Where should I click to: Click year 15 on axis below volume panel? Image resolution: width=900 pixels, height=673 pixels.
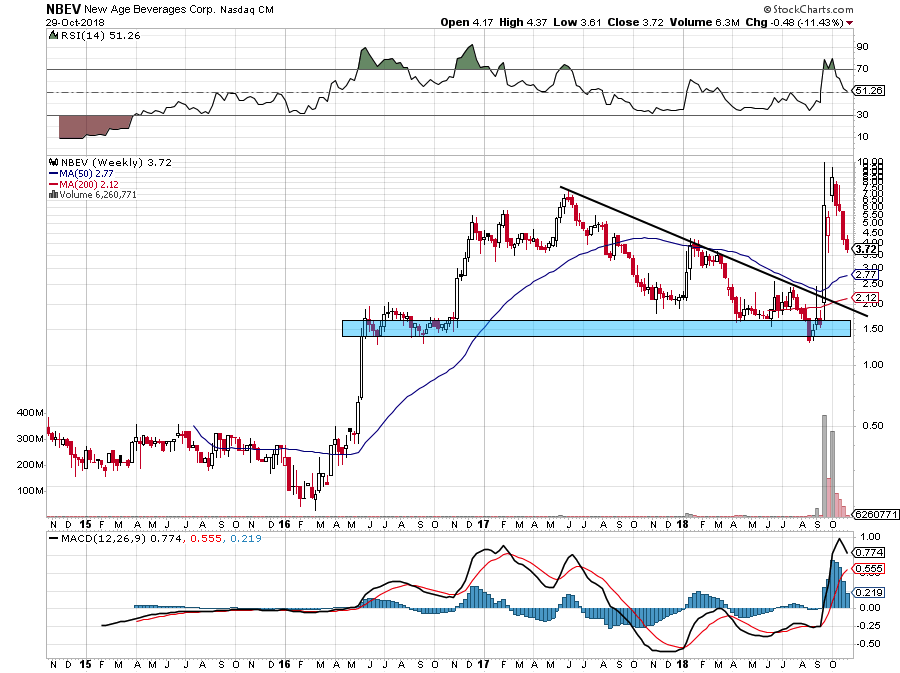[85, 524]
